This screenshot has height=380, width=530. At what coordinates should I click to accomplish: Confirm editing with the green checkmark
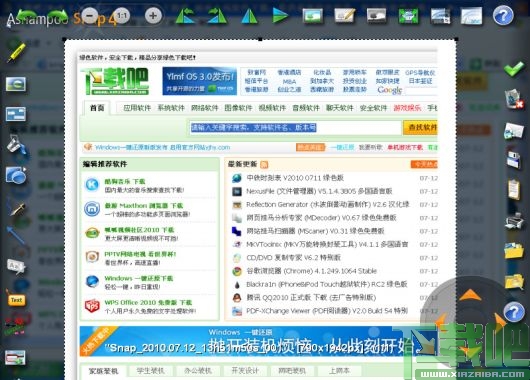pos(514,68)
